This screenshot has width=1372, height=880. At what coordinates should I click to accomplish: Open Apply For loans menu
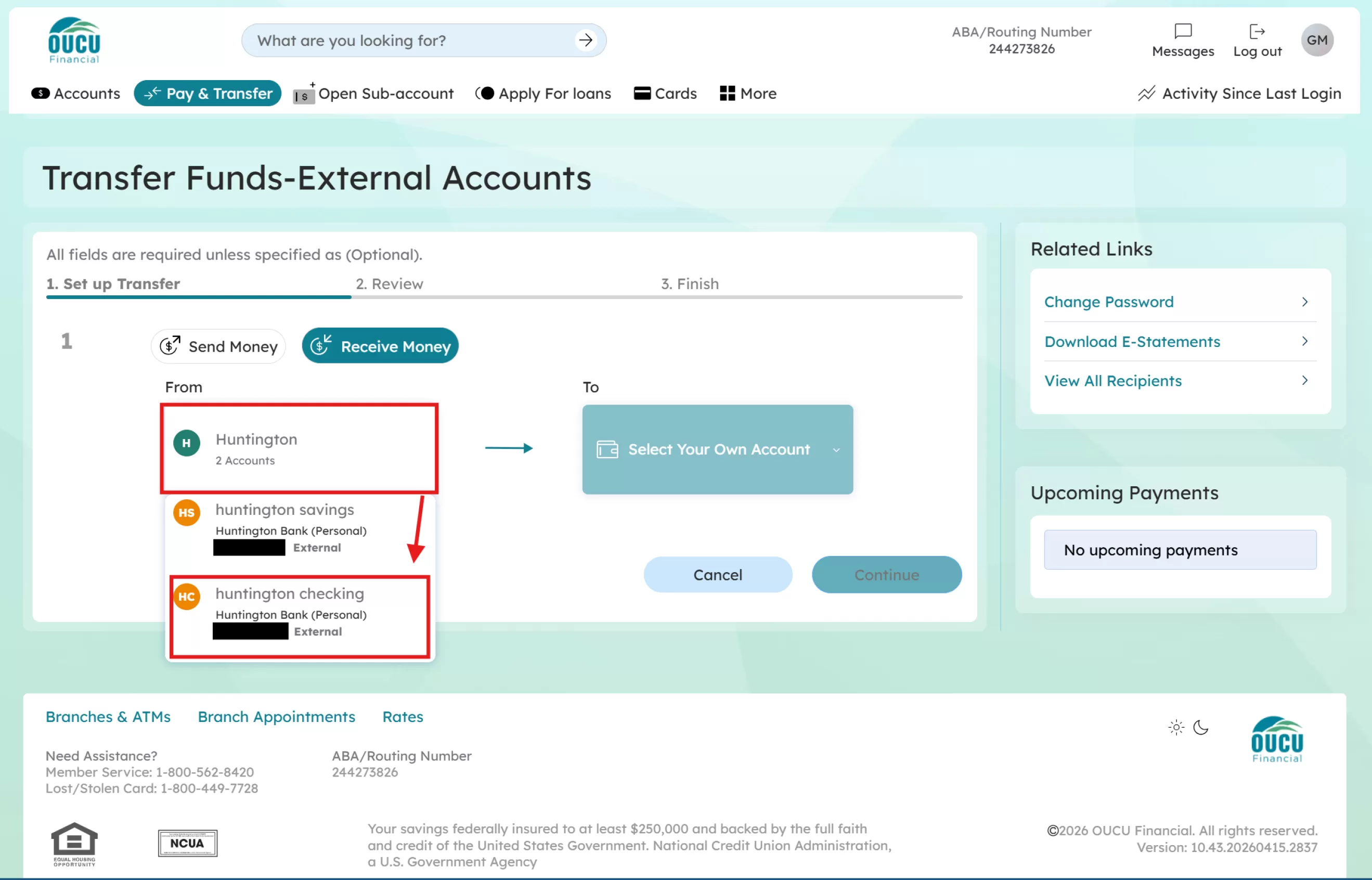coord(543,93)
